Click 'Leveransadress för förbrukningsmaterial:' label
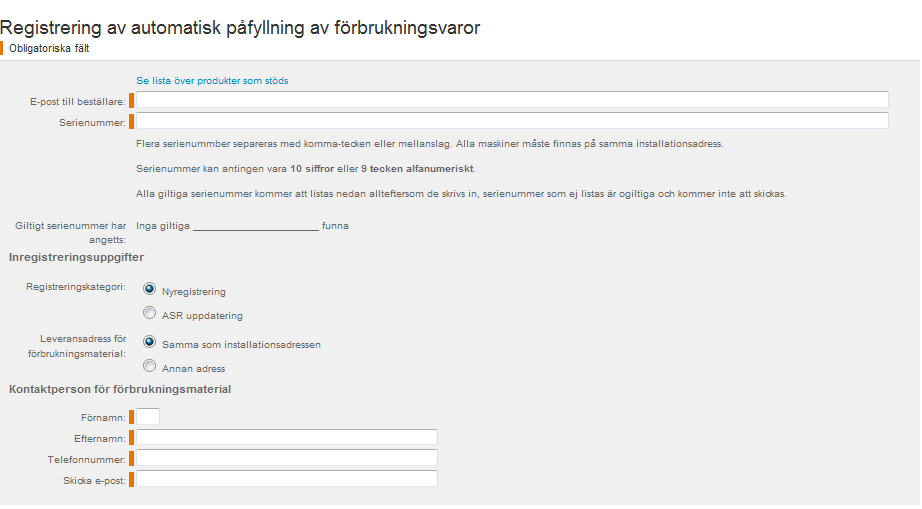 pyautogui.click(x=77, y=346)
